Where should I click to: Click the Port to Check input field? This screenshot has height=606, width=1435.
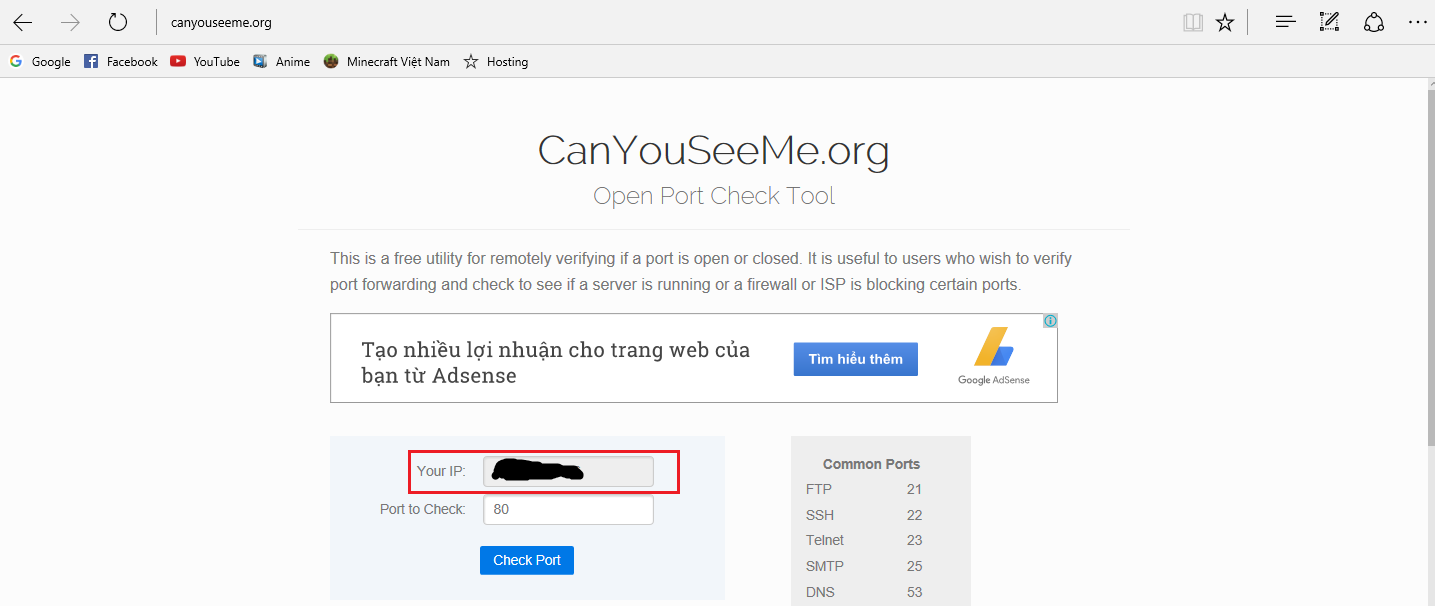[568, 510]
